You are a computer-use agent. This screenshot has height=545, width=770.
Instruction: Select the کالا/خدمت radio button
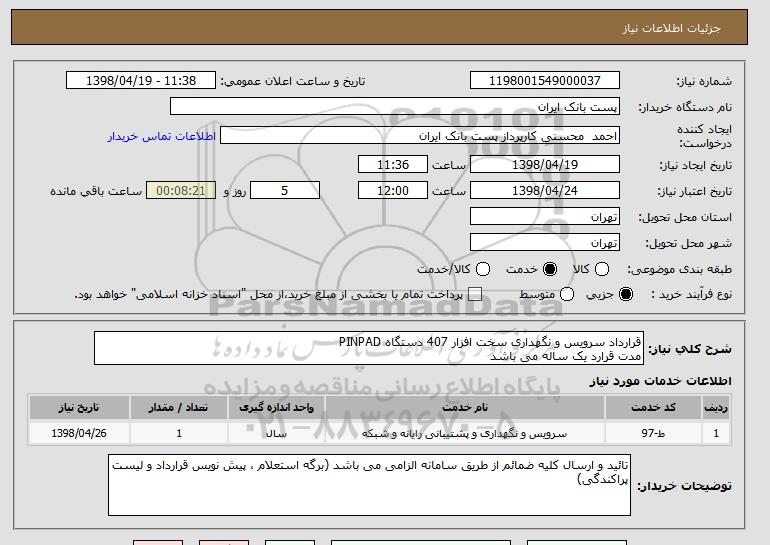[x=483, y=269]
